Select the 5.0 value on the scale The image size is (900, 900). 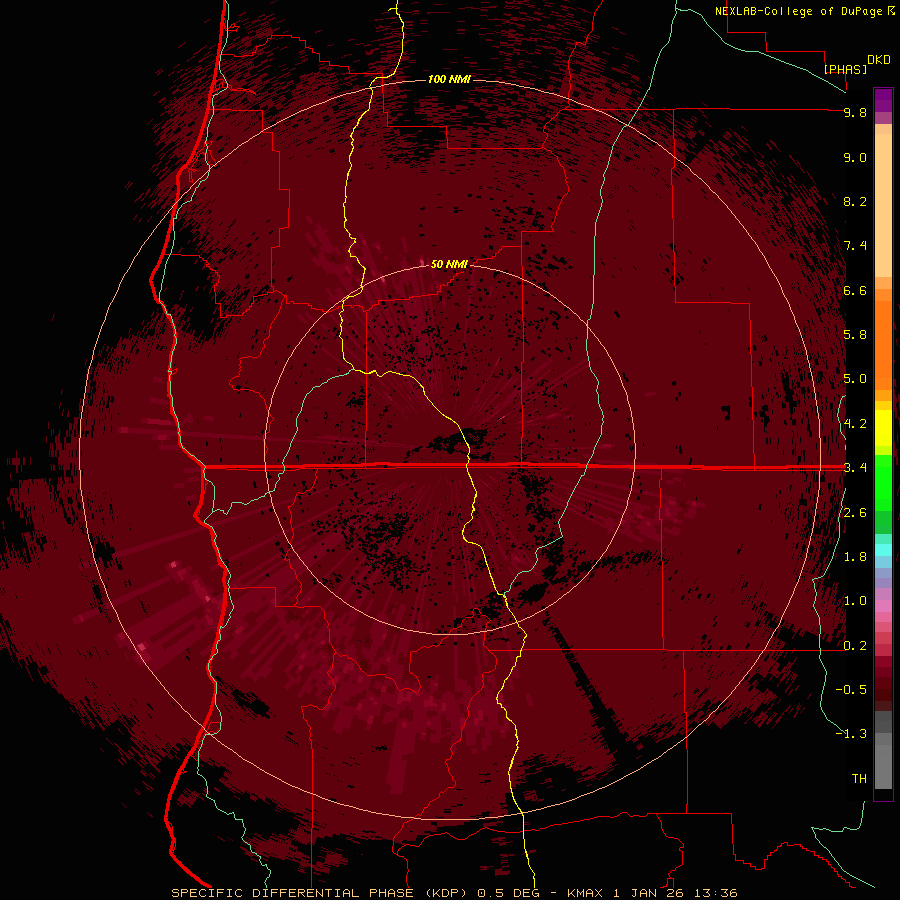pyautogui.click(x=855, y=379)
